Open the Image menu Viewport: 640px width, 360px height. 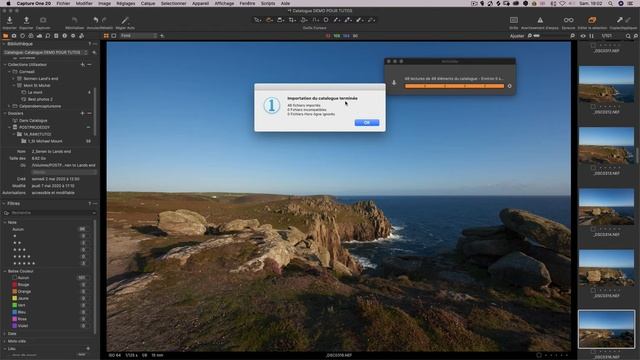pos(104,3)
